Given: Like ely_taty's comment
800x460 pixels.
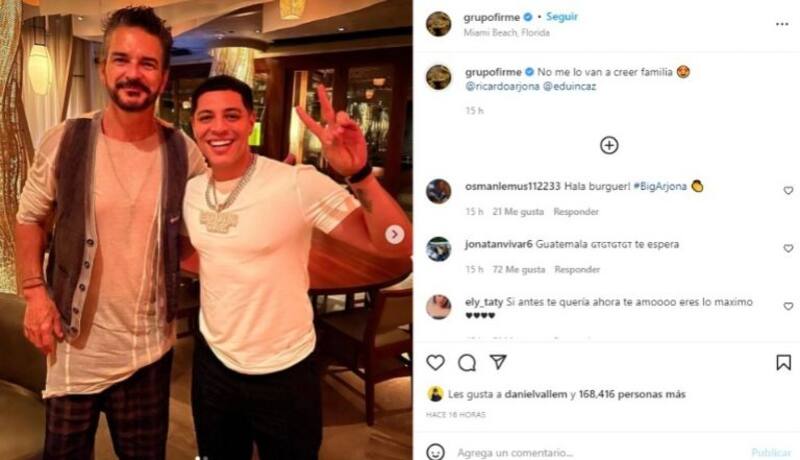Looking at the screenshot, I should click(x=788, y=306).
